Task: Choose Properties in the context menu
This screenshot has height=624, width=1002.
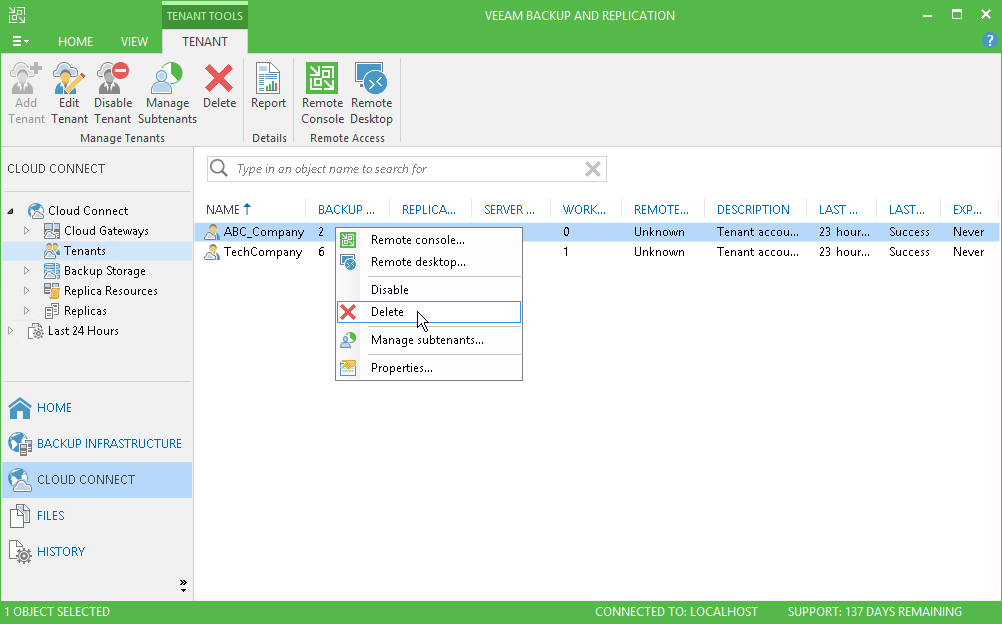Action: 429,368
